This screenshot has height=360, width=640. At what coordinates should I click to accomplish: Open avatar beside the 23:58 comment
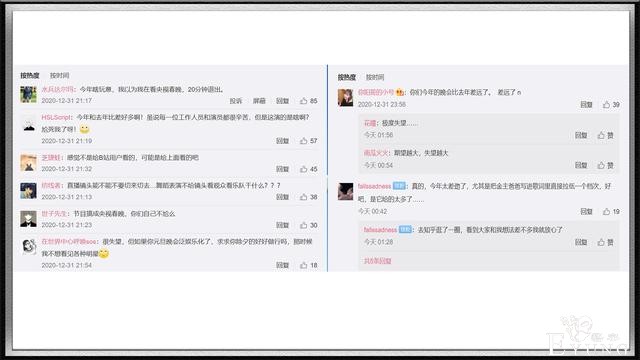[345, 98]
